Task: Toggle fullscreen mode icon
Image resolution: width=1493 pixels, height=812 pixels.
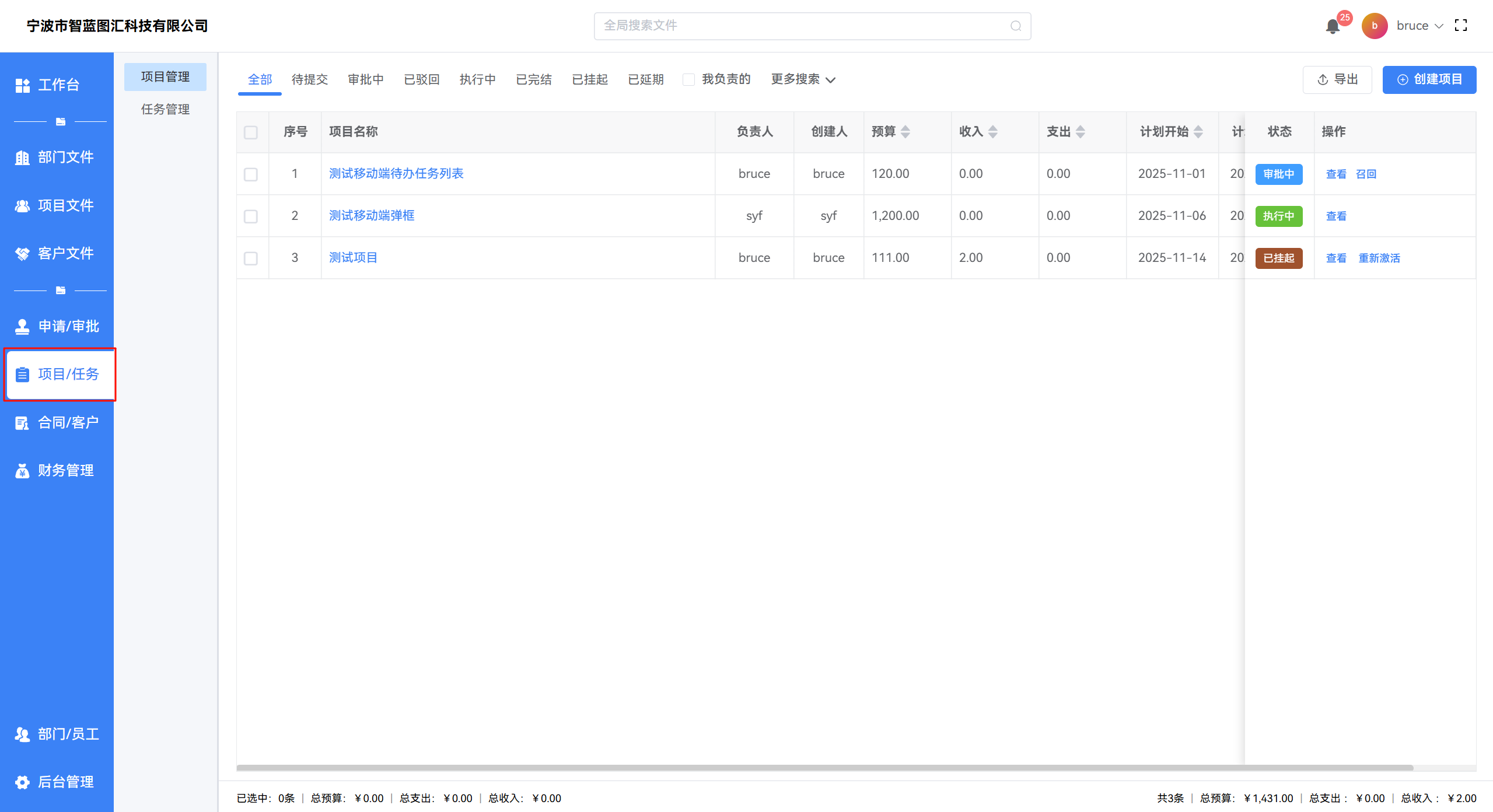Action: coord(1460,26)
